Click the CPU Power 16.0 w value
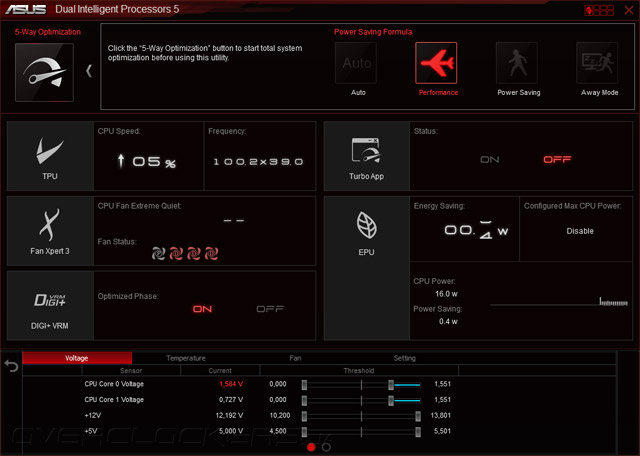The image size is (640, 456). 446,294
